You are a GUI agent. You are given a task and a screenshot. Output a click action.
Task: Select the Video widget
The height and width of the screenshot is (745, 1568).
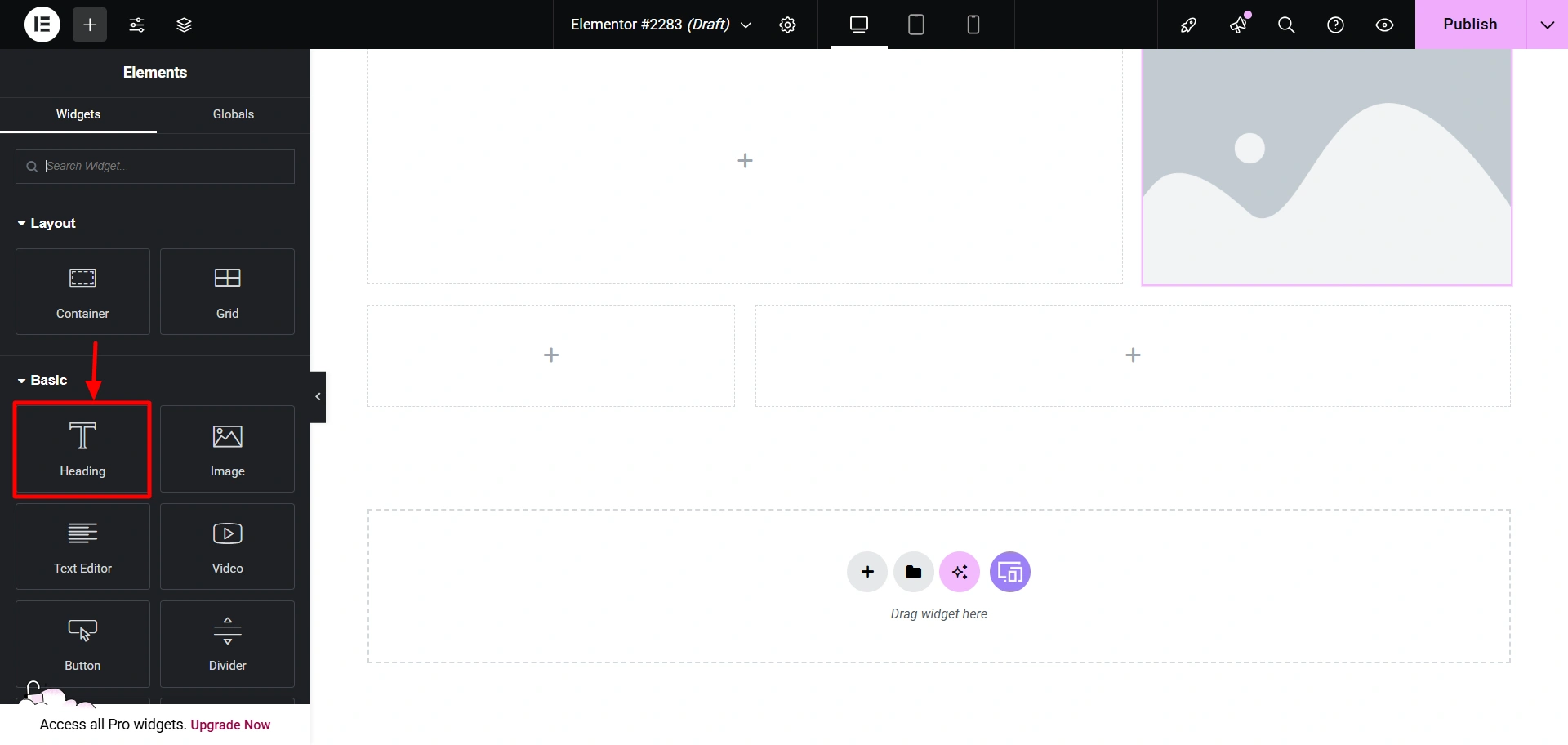(x=227, y=546)
